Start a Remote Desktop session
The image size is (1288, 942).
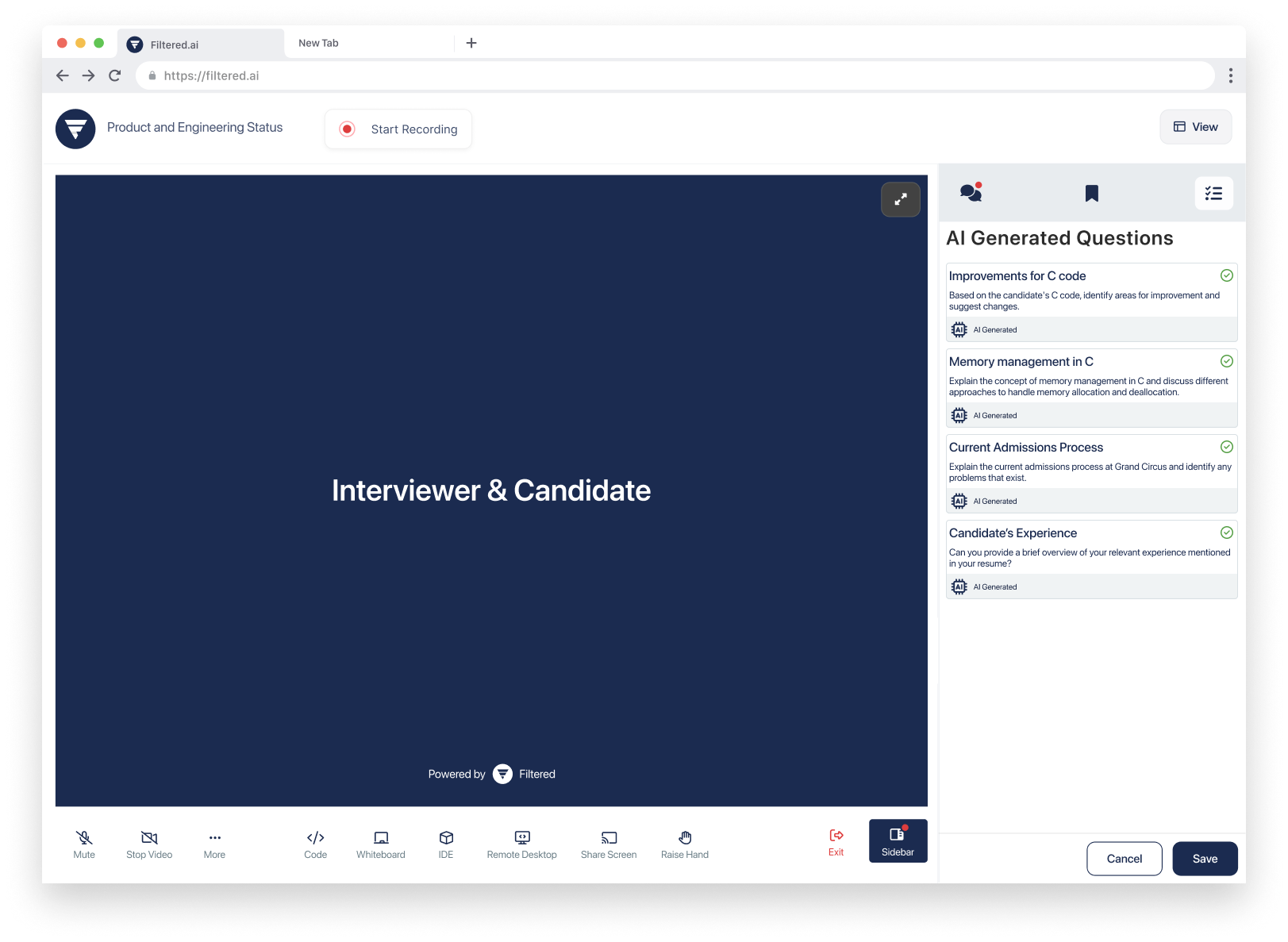pyautogui.click(x=521, y=844)
